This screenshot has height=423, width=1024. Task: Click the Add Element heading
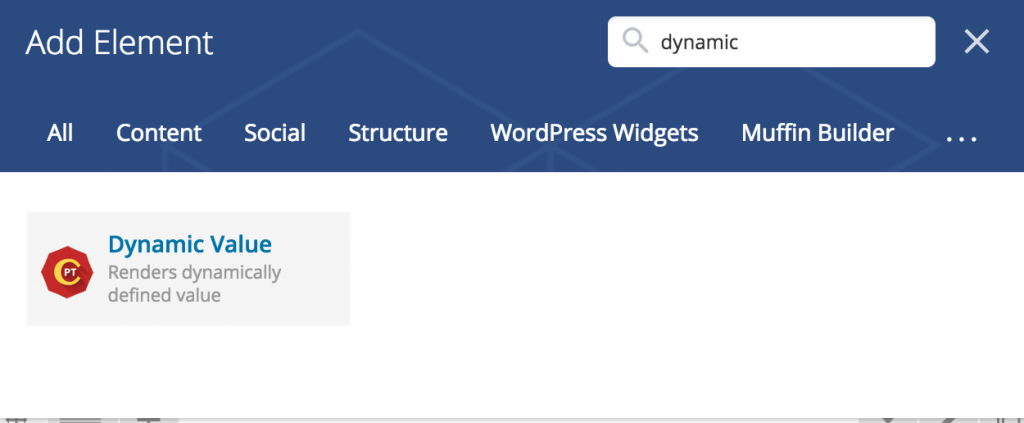120,43
